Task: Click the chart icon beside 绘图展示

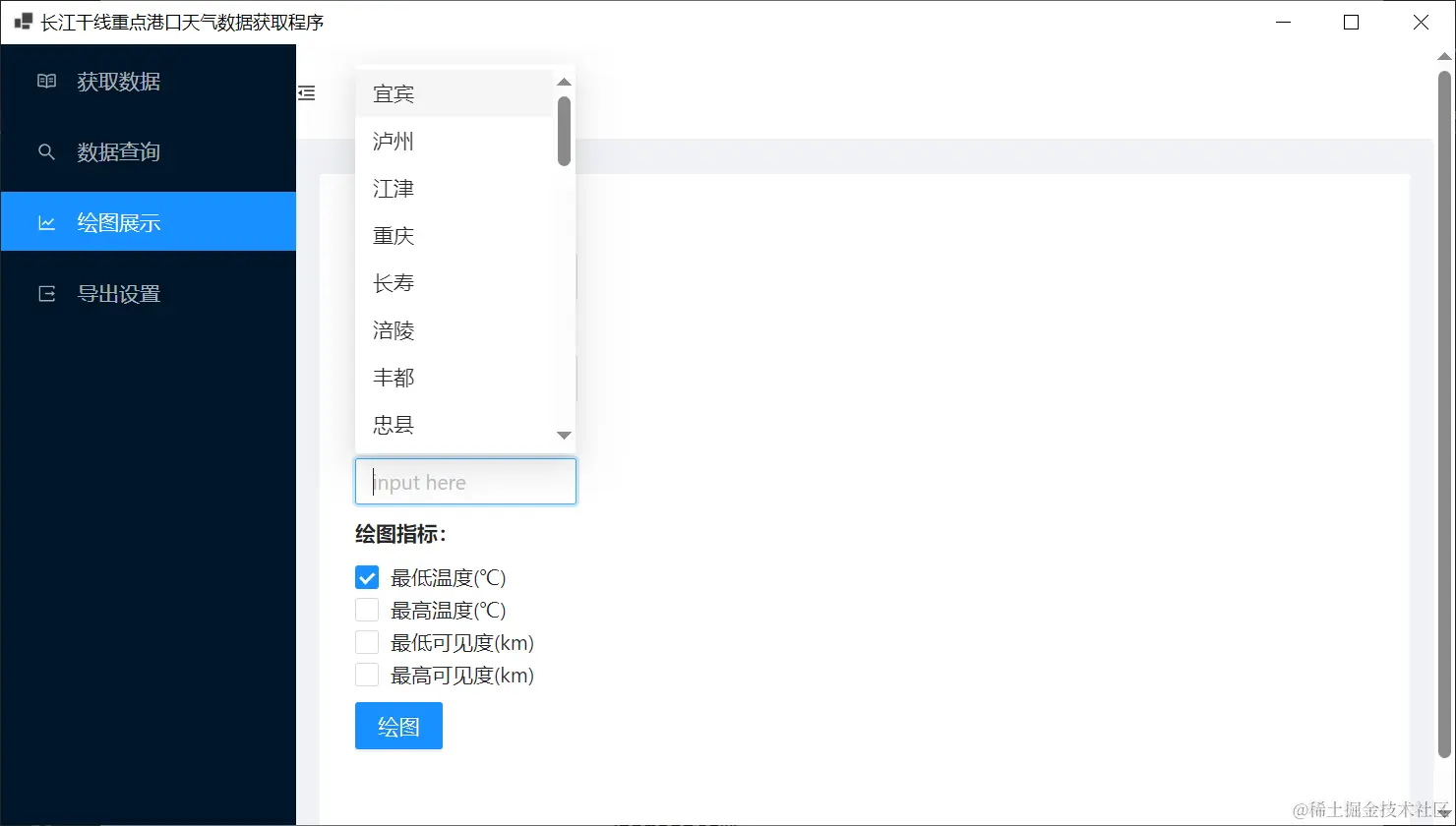Action: coord(46,223)
